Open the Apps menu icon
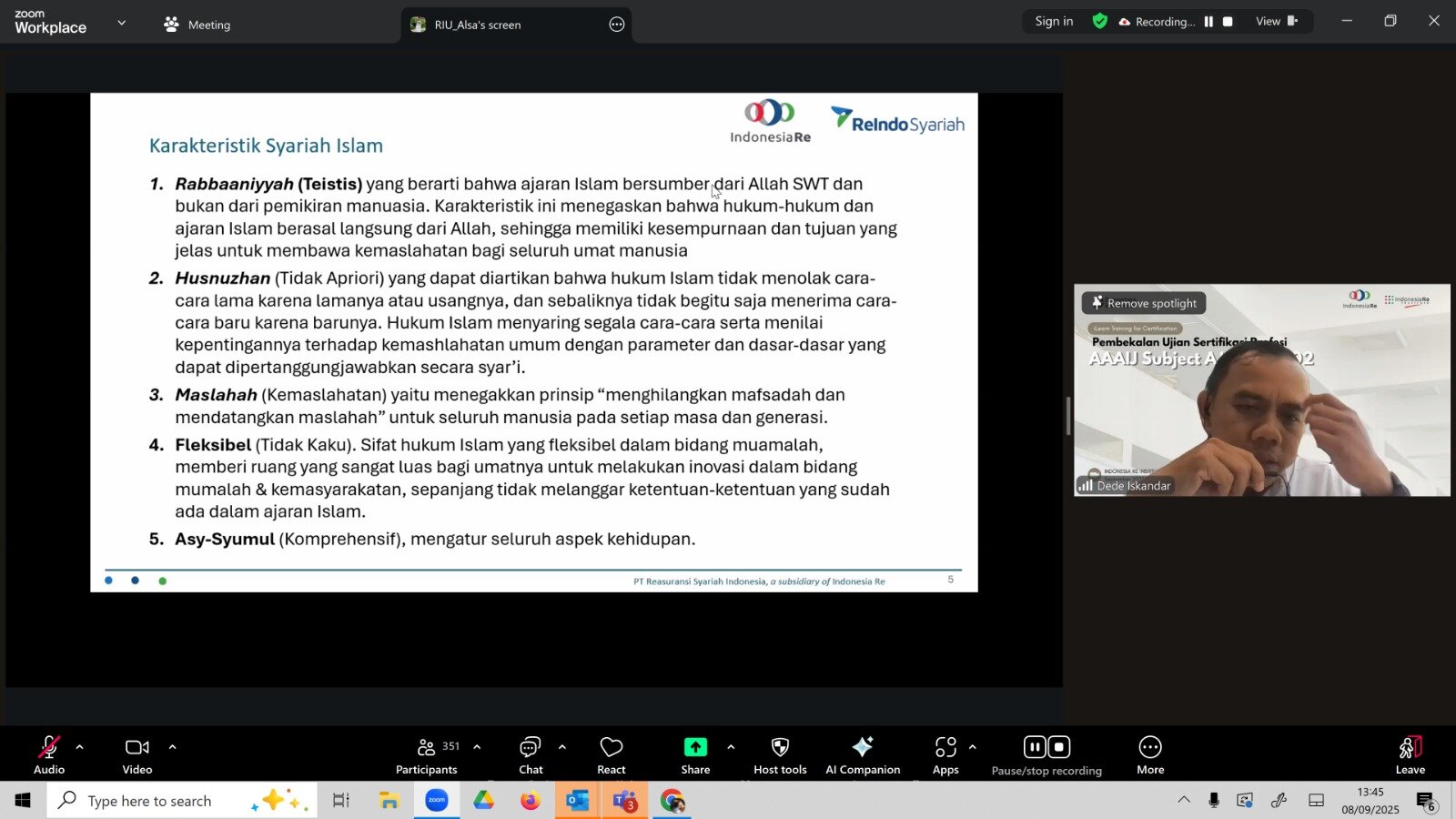 945,754
